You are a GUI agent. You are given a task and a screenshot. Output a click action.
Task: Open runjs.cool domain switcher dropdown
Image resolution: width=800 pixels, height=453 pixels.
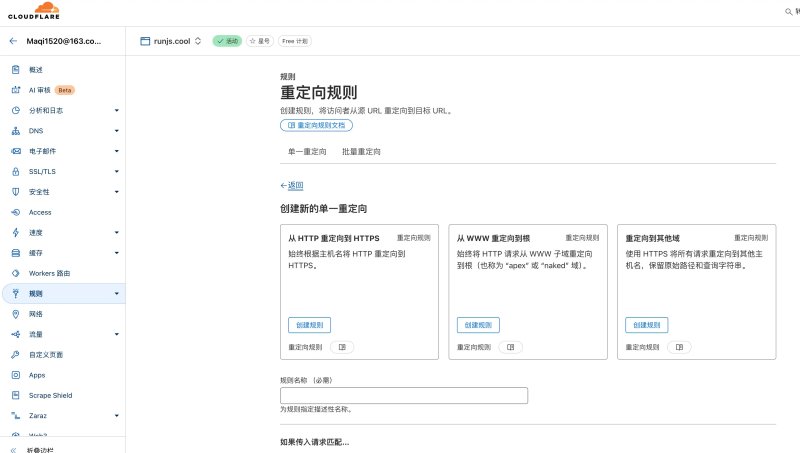[x=198, y=41]
